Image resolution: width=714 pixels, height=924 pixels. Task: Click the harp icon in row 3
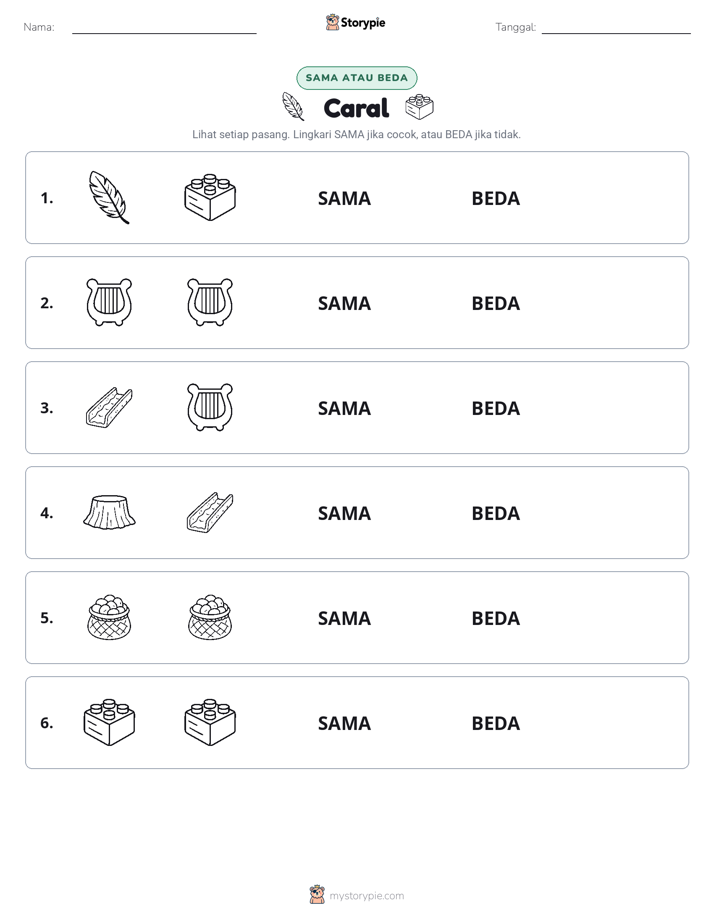[210, 407]
